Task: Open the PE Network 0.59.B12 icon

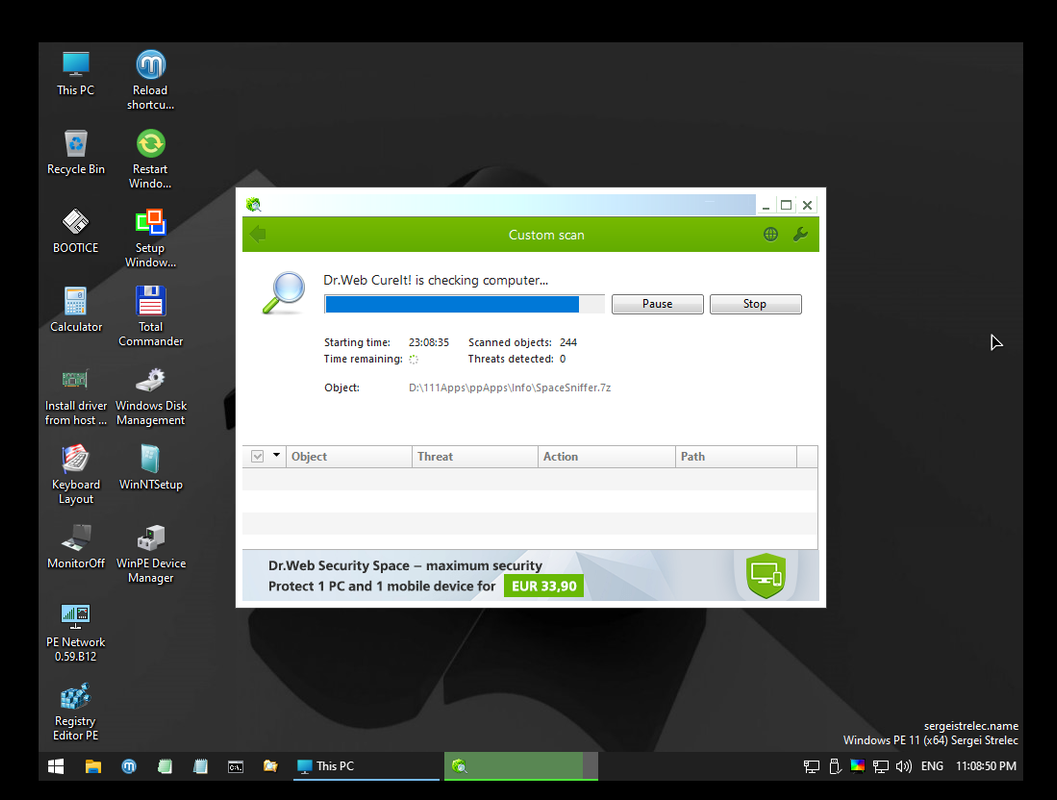Action: tap(76, 632)
